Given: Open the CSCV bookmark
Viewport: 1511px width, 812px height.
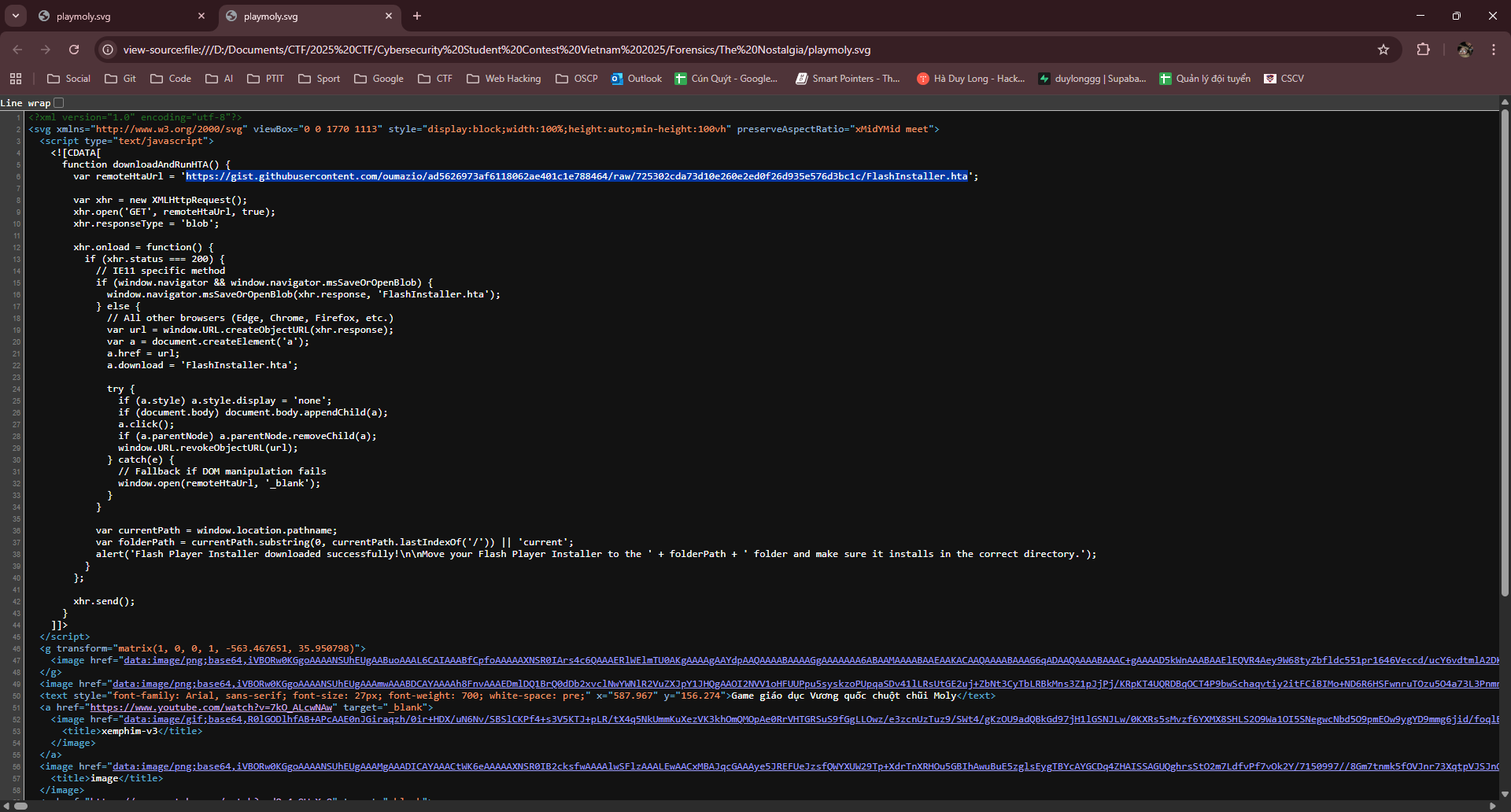Looking at the screenshot, I should click(1284, 79).
